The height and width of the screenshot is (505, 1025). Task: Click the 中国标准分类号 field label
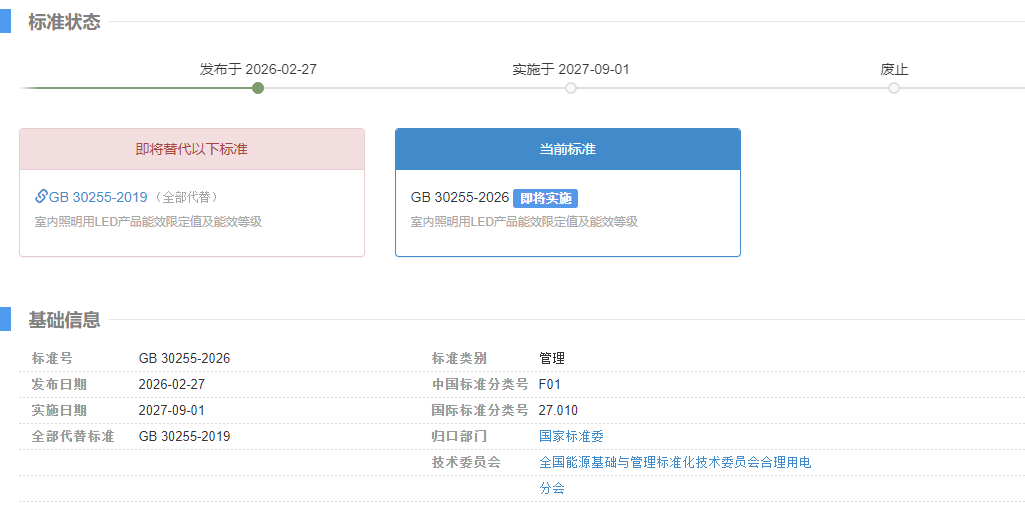tap(480, 385)
